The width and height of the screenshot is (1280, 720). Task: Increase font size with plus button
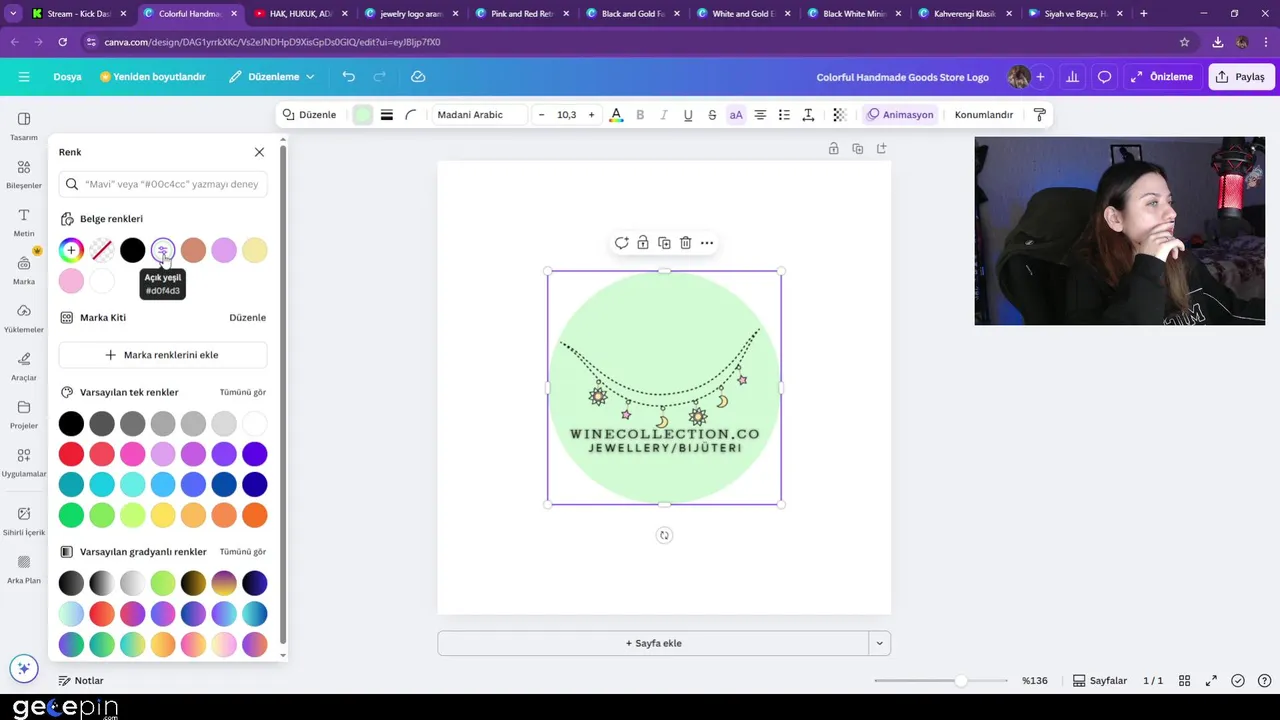point(591,115)
